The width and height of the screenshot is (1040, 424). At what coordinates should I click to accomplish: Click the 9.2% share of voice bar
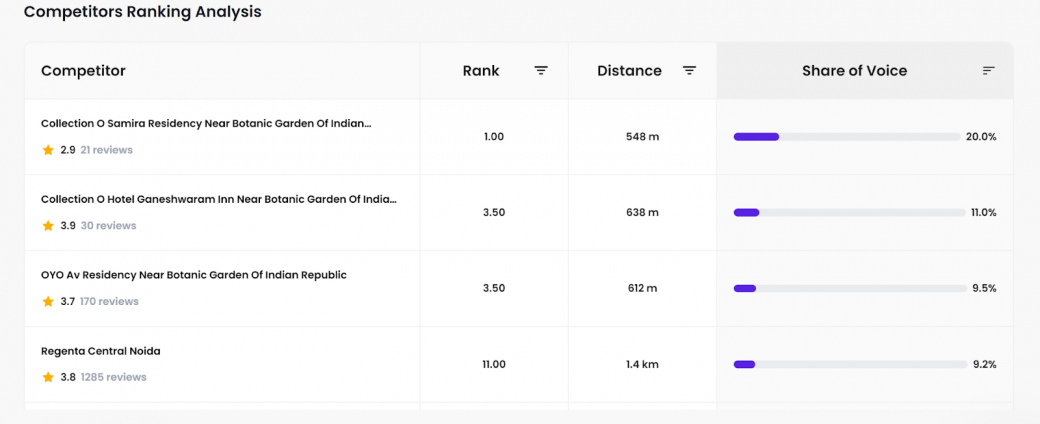tap(850, 364)
